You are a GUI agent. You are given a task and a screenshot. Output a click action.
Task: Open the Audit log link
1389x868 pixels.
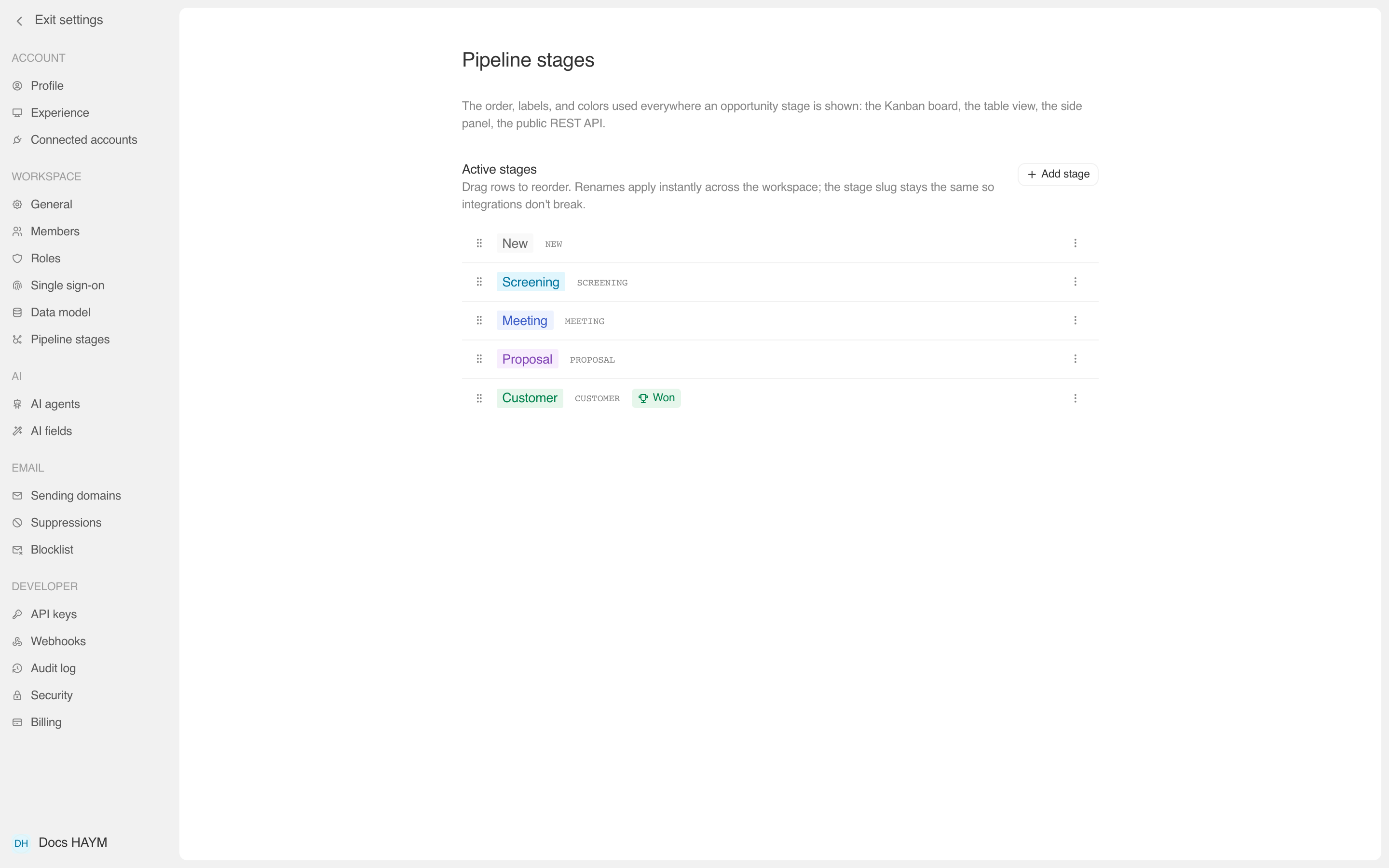tap(53, 668)
